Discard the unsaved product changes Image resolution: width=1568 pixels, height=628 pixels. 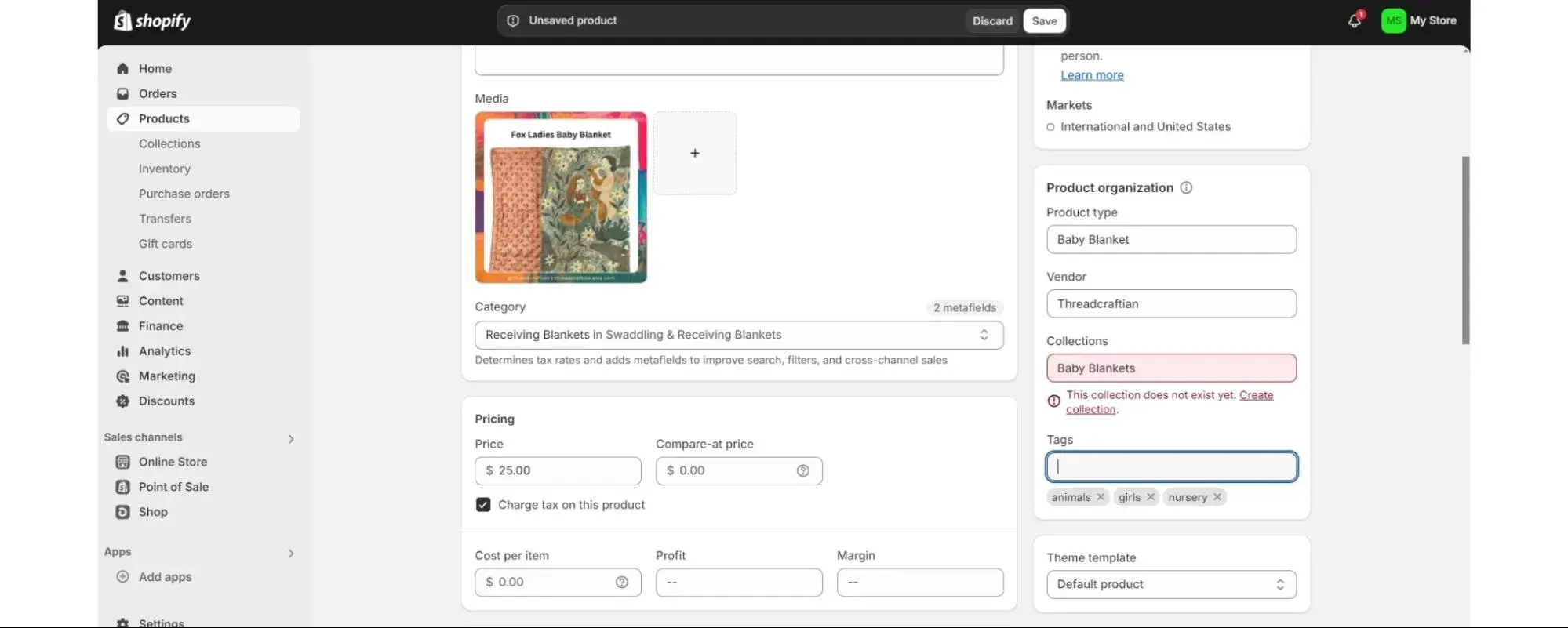pos(992,21)
